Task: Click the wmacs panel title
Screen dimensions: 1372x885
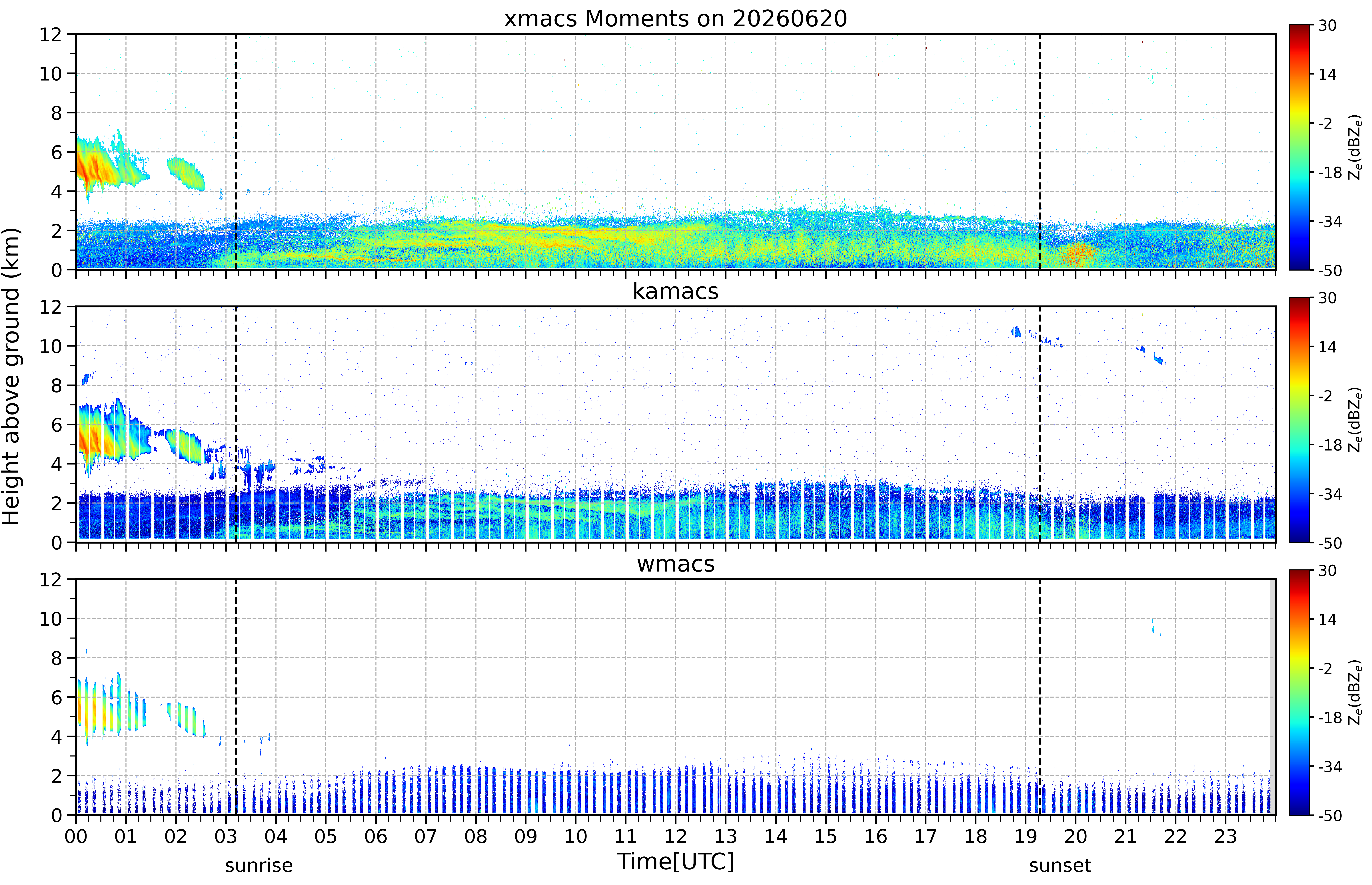Action: click(x=675, y=564)
